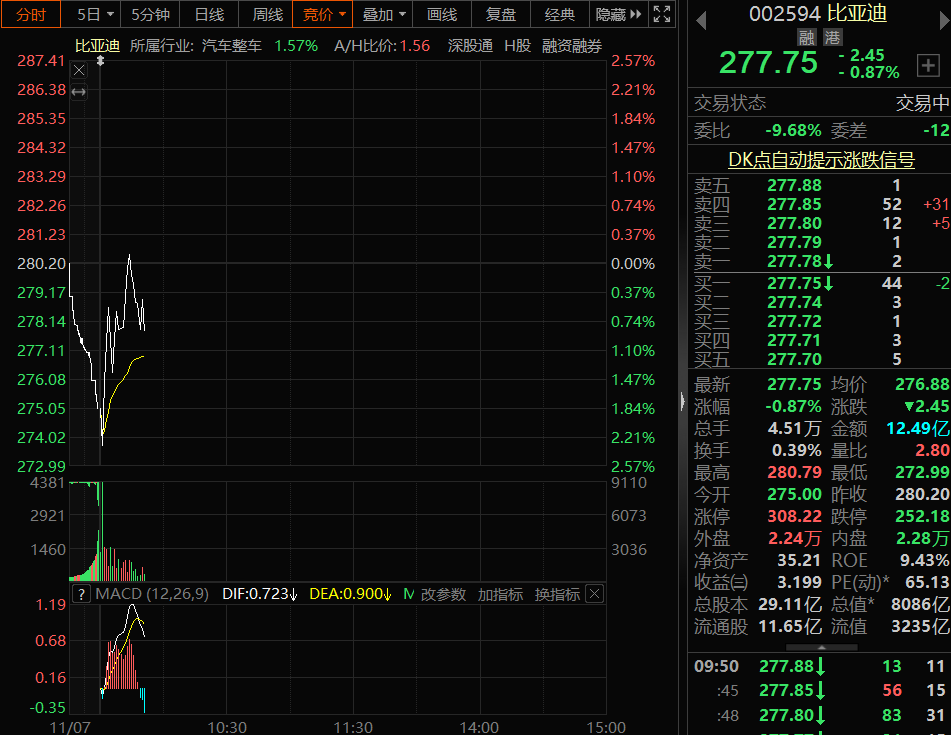Screen dimensions: 951x735
Task: Click the 委比 -9.68% value
Action: [793, 130]
